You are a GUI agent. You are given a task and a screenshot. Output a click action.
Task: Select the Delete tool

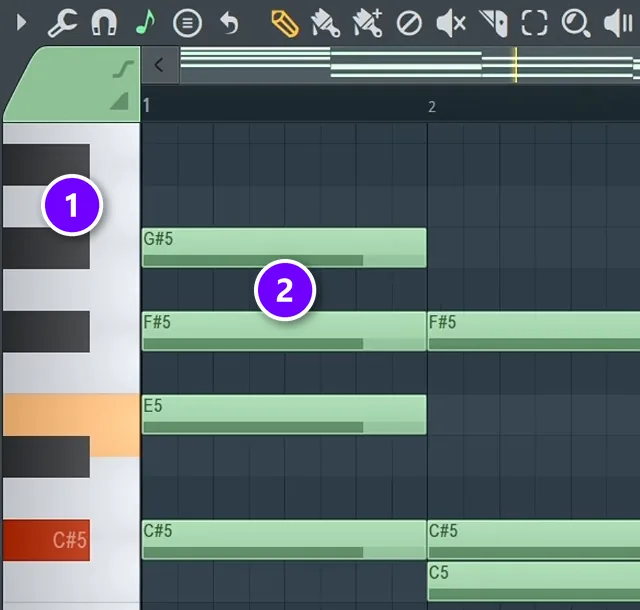pos(409,23)
